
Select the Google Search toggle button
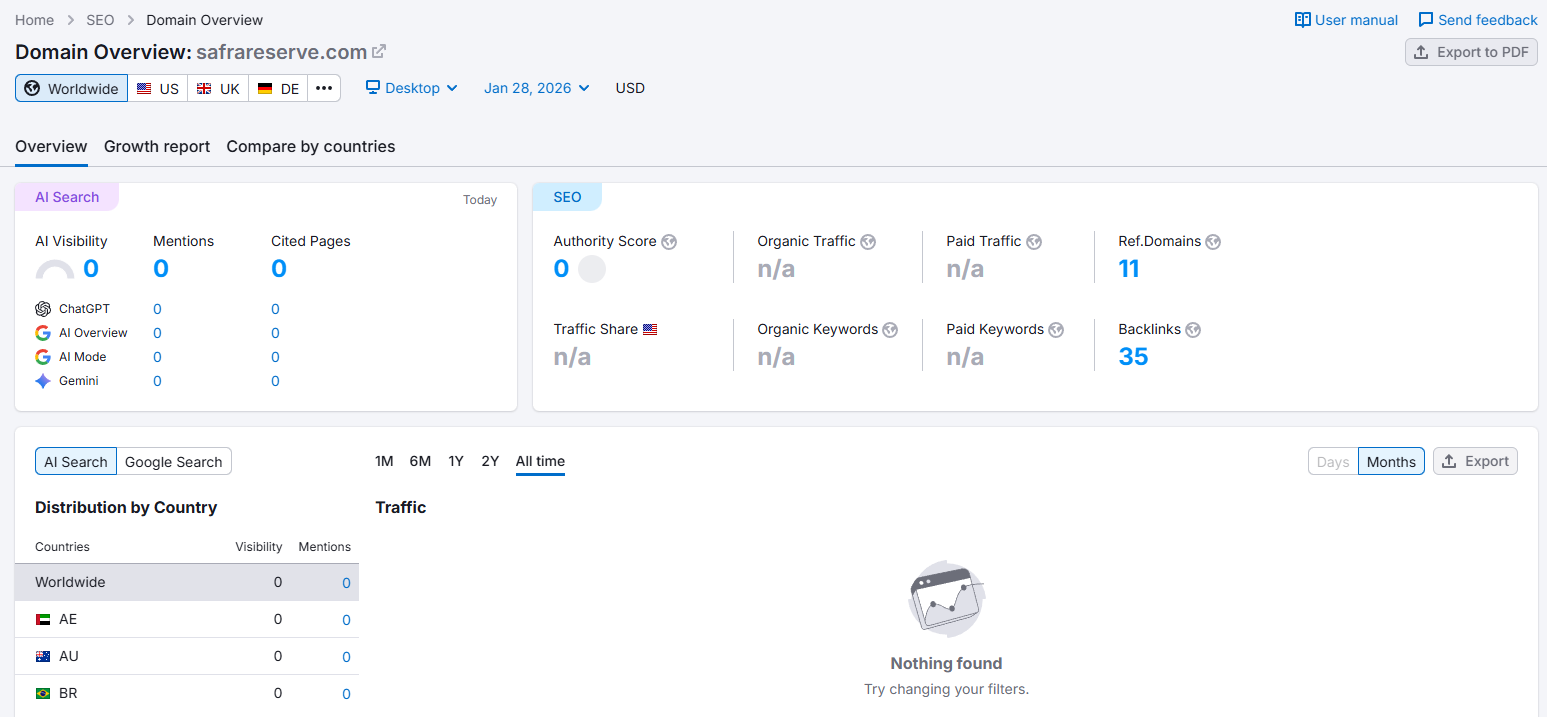(174, 461)
